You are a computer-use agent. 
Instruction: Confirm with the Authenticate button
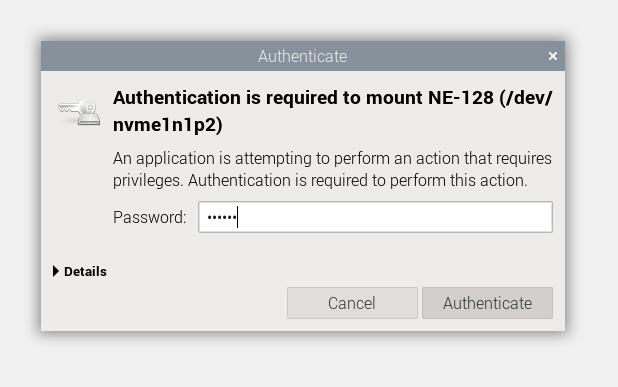pyautogui.click(x=487, y=303)
